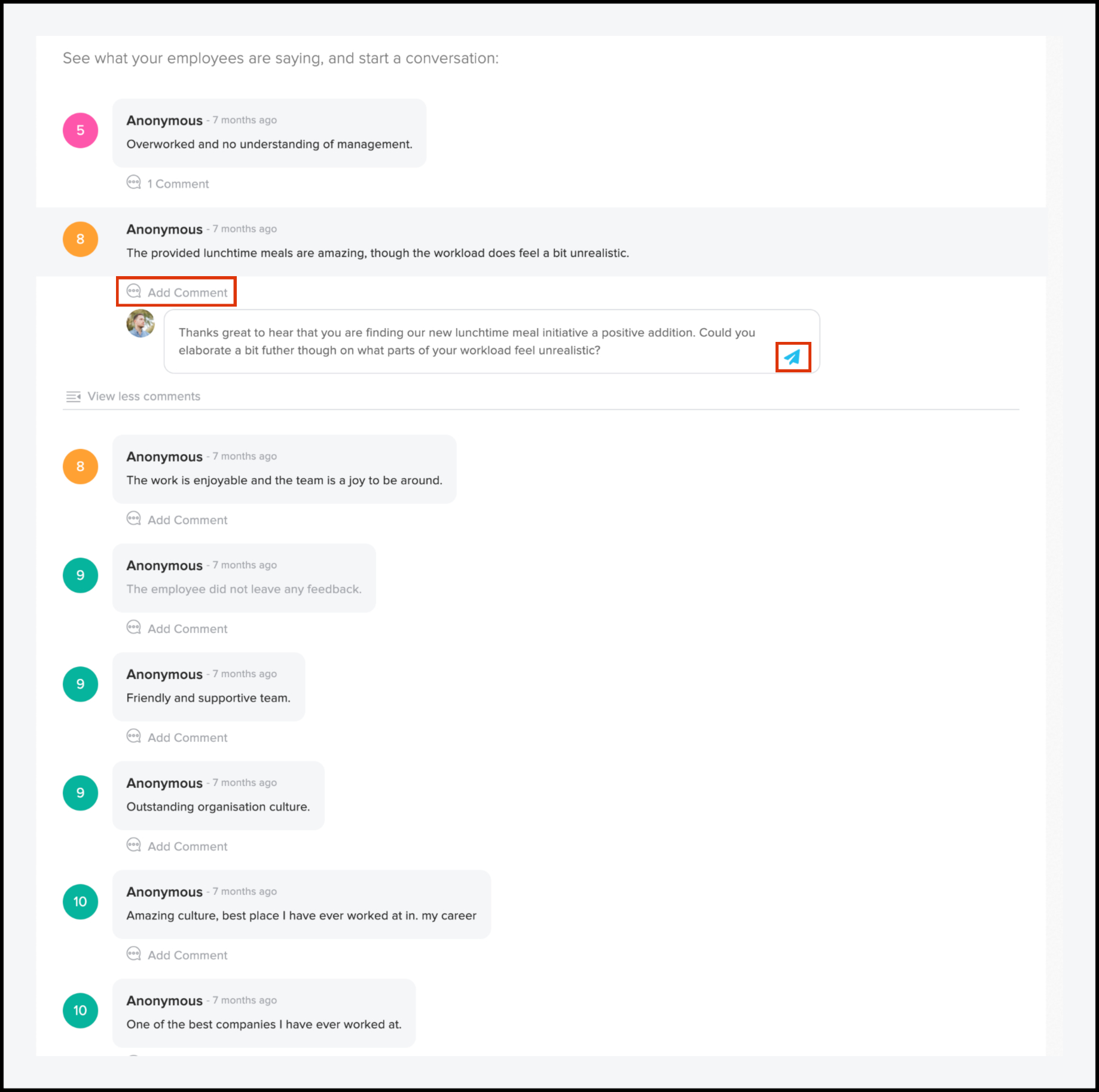The width and height of the screenshot is (1099, 1092).
Task: Send the comment with the paper plane icon
Action: [x=792, y=357]
